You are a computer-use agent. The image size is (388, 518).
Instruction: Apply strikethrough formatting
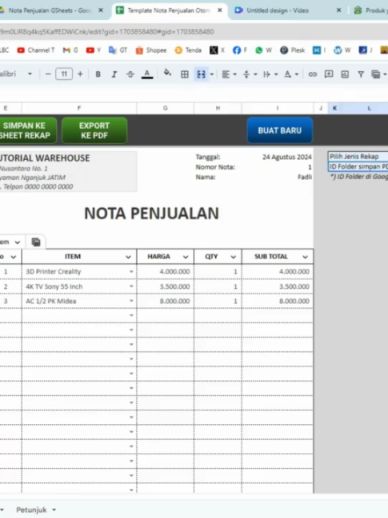click(x=130, y=74)
